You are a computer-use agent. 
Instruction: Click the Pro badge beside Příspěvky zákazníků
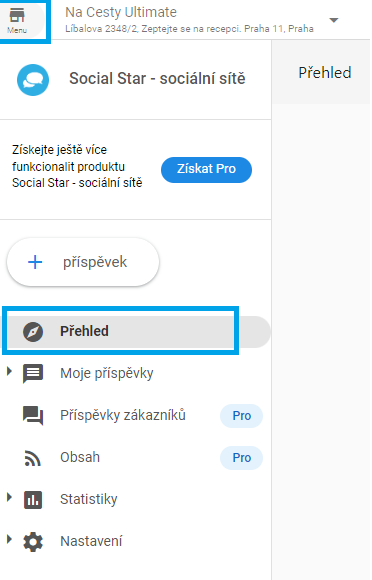tap(241, 416)
